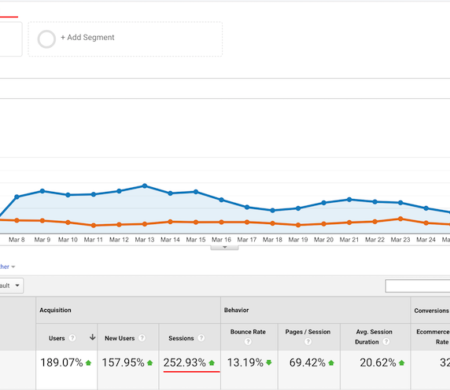Click the Sessions help question icon

pos(201,338)
